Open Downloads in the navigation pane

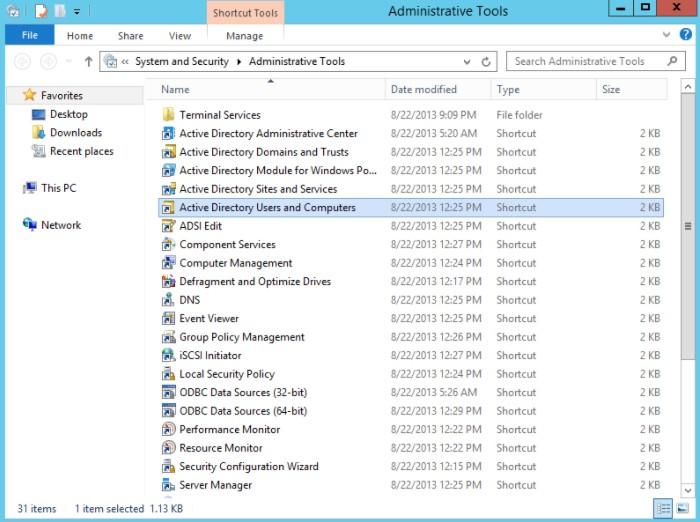(x=76, y=133)
